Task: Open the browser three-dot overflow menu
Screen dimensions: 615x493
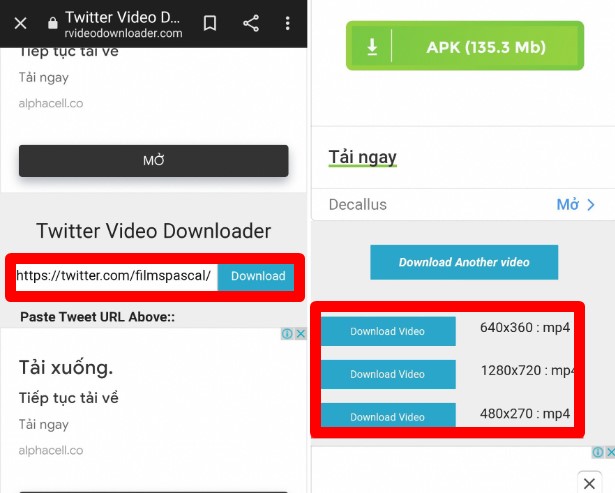Action: point(288,23)
